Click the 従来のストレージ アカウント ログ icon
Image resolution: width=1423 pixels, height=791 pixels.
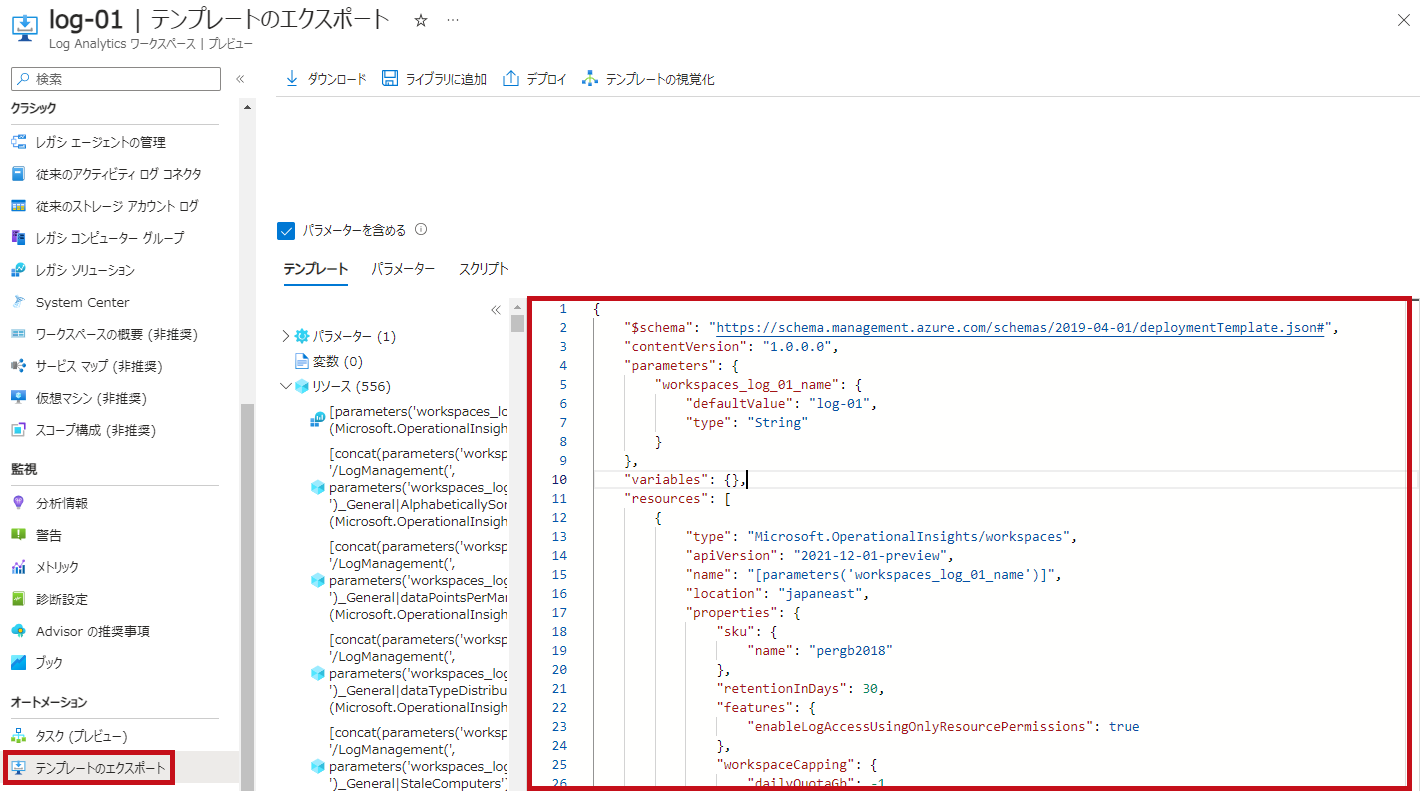coord(18,206)
